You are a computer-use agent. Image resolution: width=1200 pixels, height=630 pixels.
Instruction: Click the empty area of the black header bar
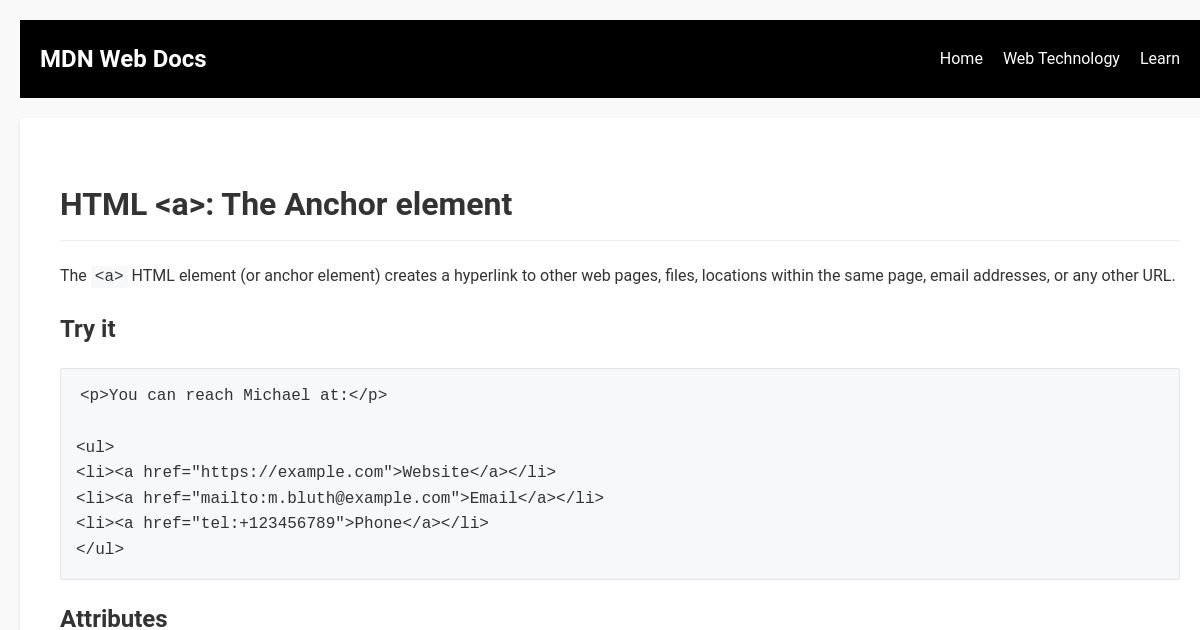click(570, 59)
